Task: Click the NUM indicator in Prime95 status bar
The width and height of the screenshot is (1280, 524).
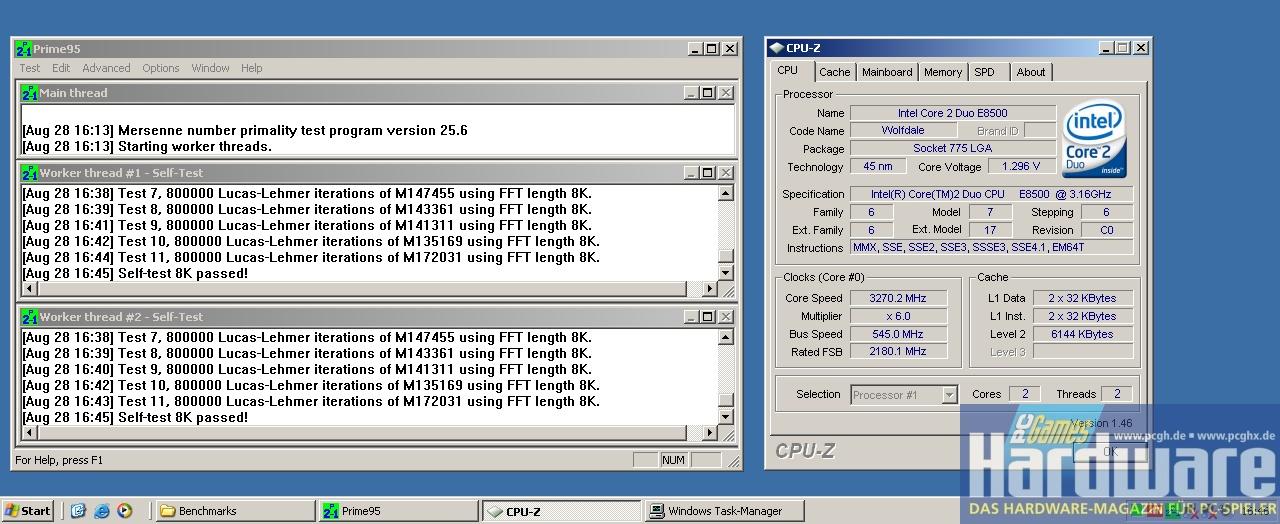Action: pos(673,460)
